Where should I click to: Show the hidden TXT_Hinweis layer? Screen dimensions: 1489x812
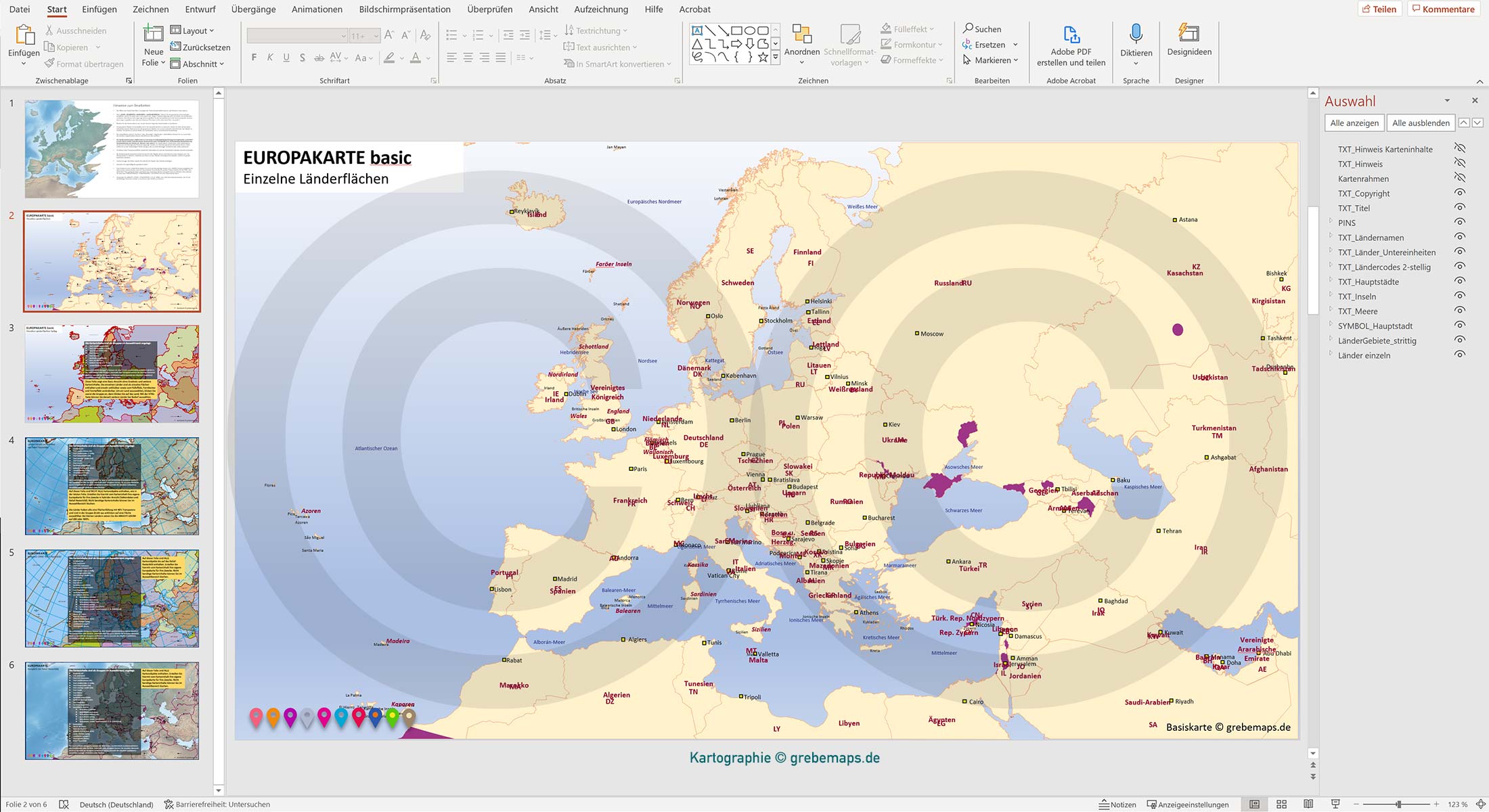click(x=1460, y=163)
